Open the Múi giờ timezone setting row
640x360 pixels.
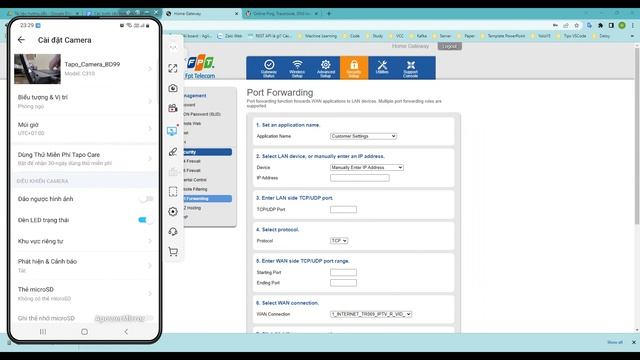point(84,129)
